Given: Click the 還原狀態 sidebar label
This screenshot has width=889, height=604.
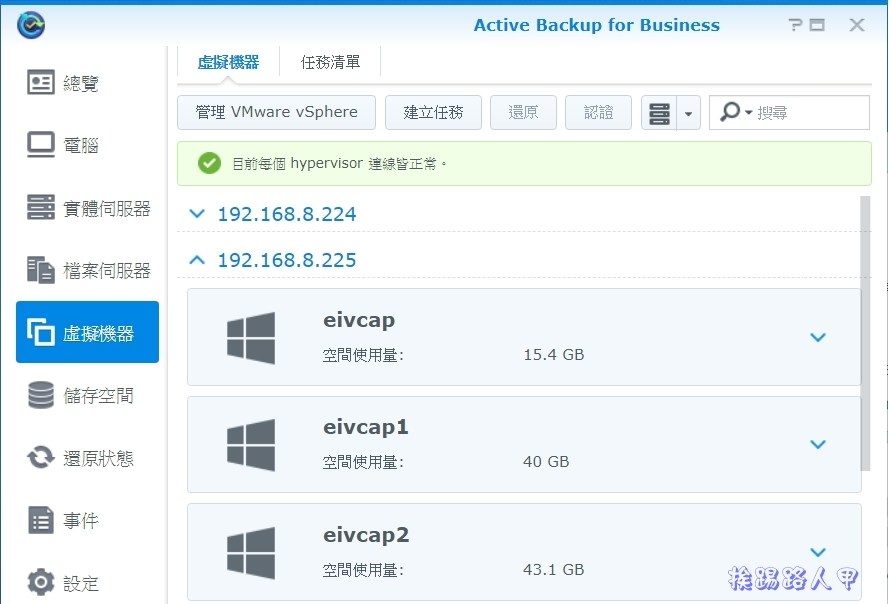Looking at the screenshot, I should click(98, 458).
